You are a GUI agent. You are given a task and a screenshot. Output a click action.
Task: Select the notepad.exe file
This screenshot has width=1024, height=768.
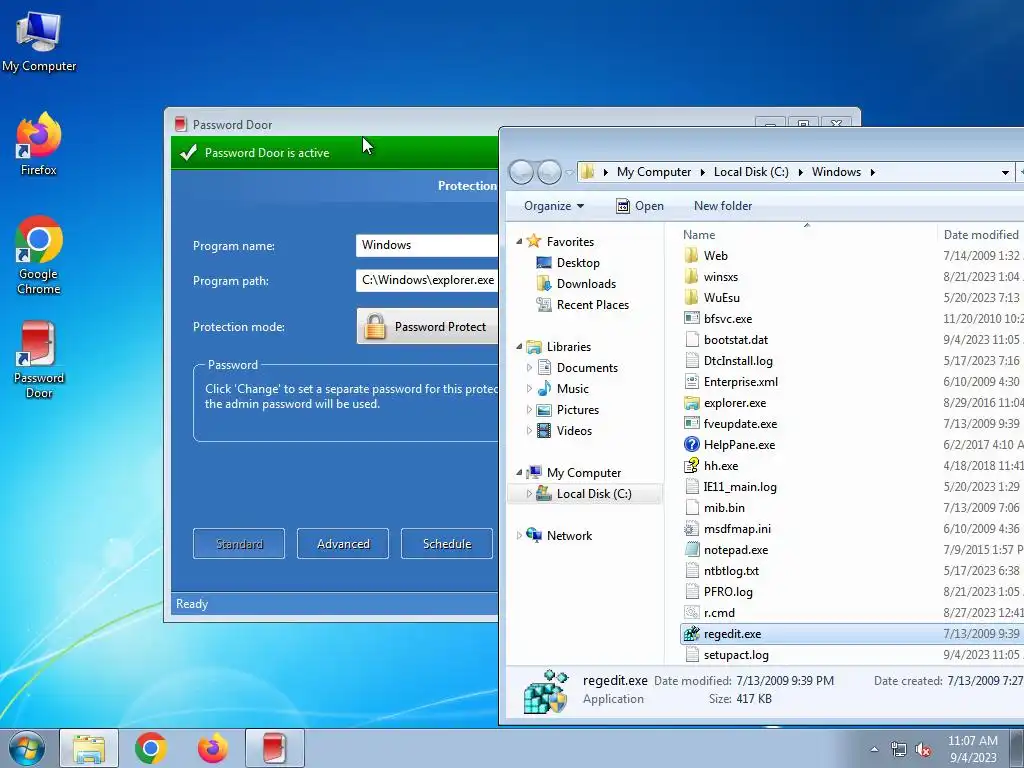coord(735,550)
